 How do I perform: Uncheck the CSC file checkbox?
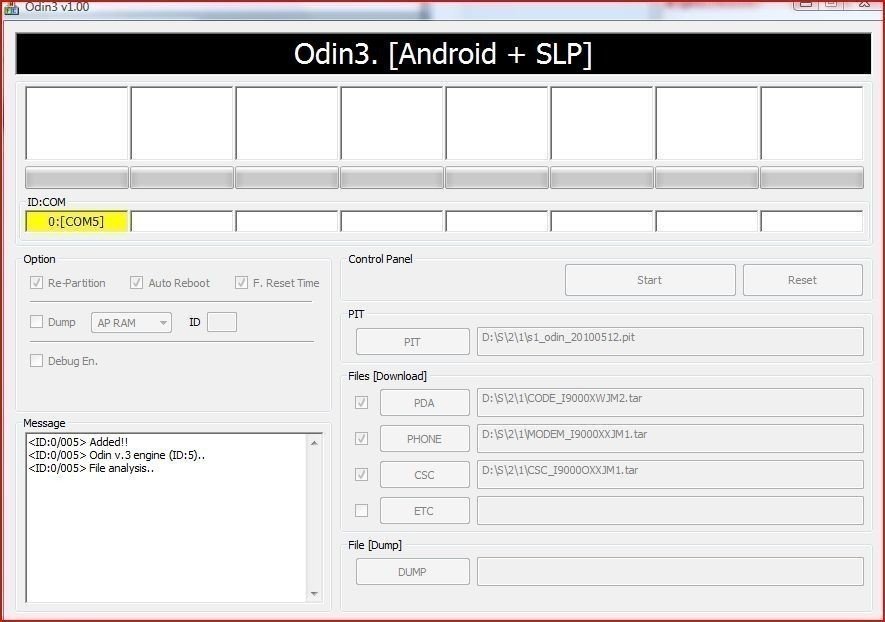(361, 475)
